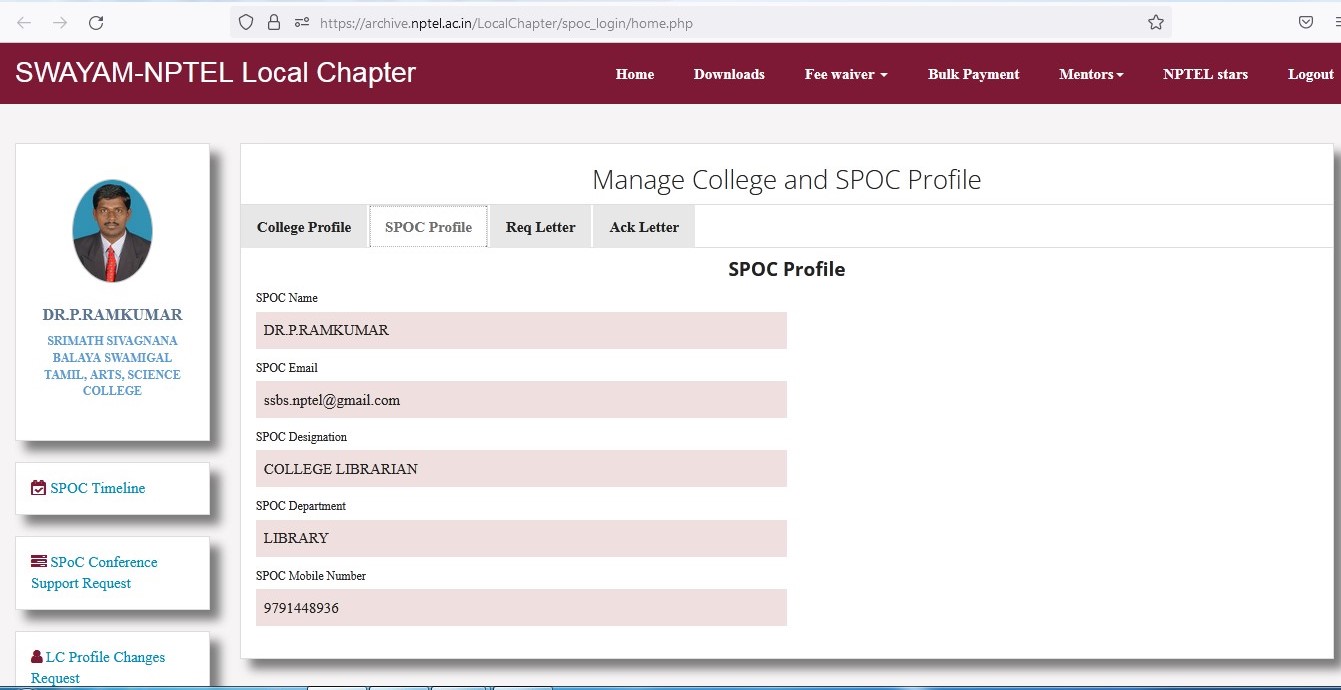Open SPoC Conference Support Request link
The width and height of the screenshot is (1341, 690).
(94, 572)
